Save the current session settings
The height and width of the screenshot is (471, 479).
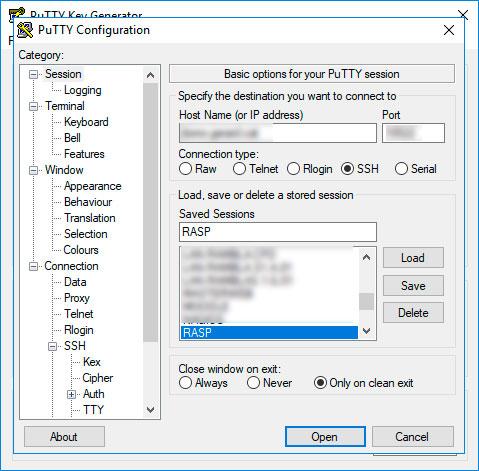pyautogui.click(x=413, y=286)
